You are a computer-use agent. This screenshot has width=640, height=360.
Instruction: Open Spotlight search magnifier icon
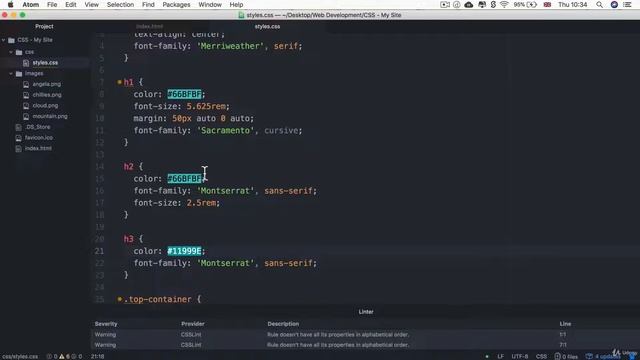coord(599,4)
